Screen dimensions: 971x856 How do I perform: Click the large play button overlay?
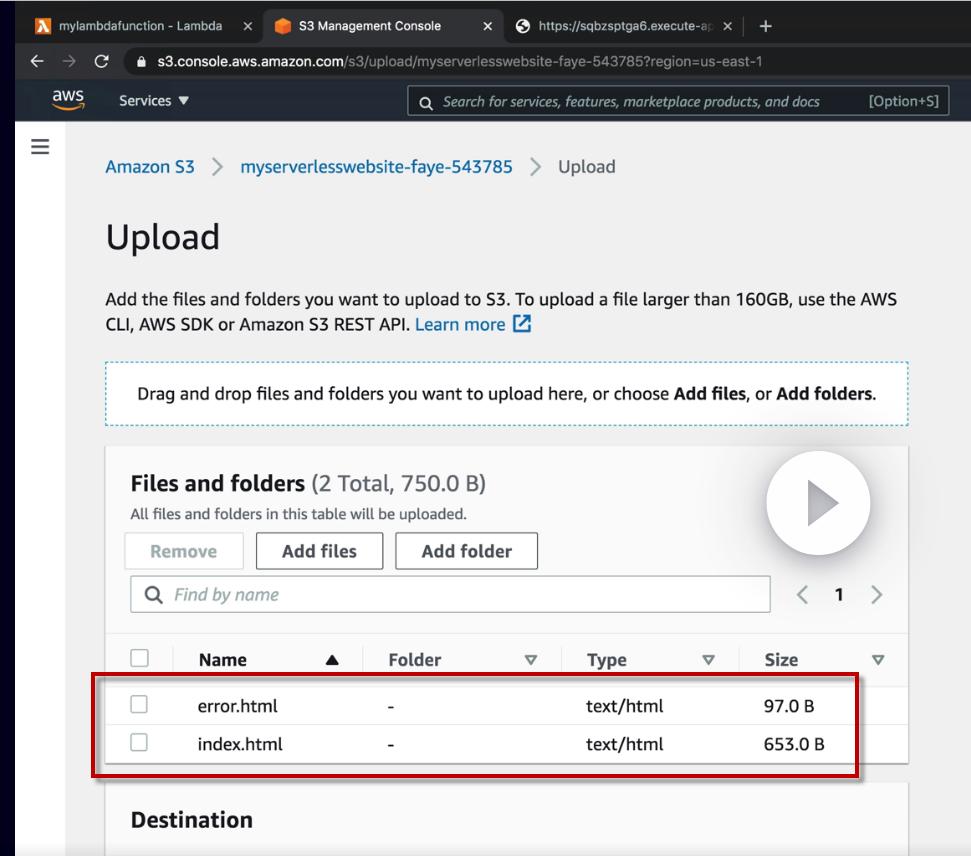(x=818, y=503)
